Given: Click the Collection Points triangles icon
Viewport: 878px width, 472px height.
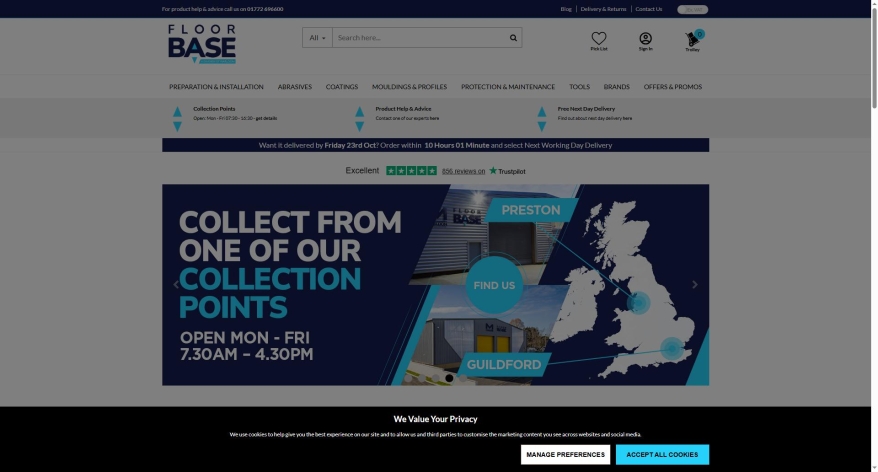Looking at the screenshot, I should coord(178,119).
